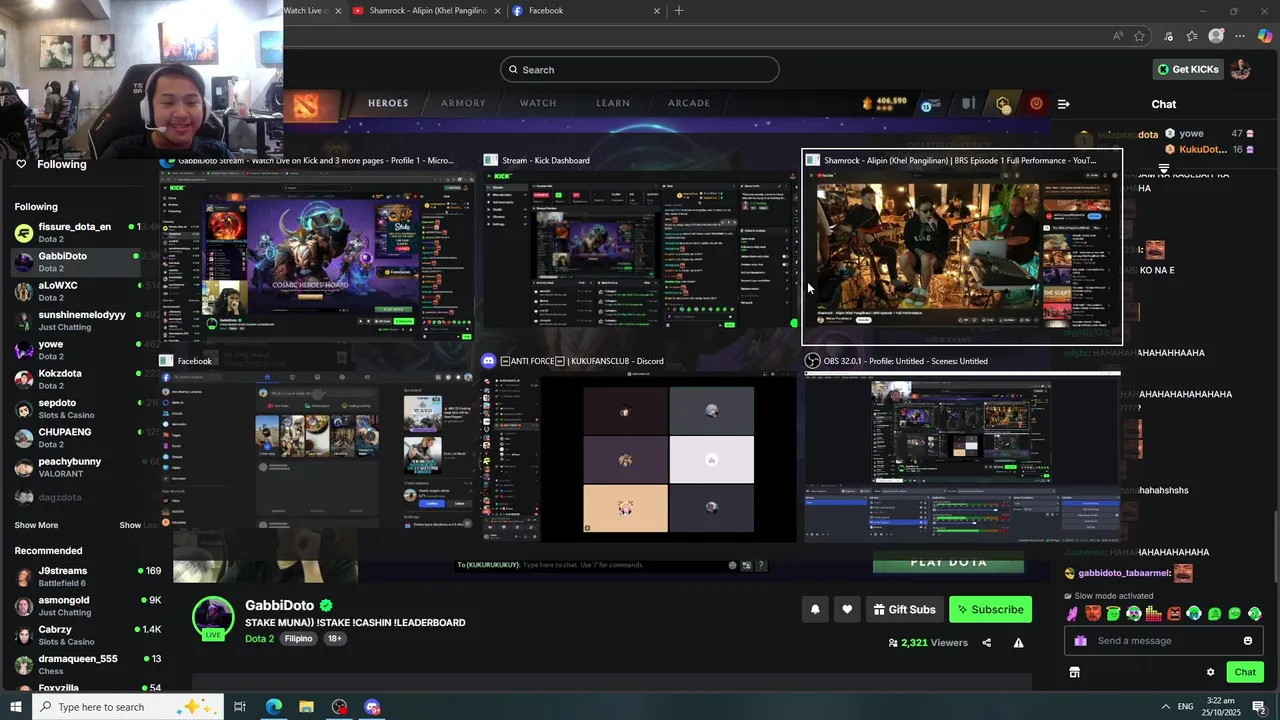Open Kokzdota channel in sidebar
The width and height of the screenshot is (1280, 720).
coord(80,379)
